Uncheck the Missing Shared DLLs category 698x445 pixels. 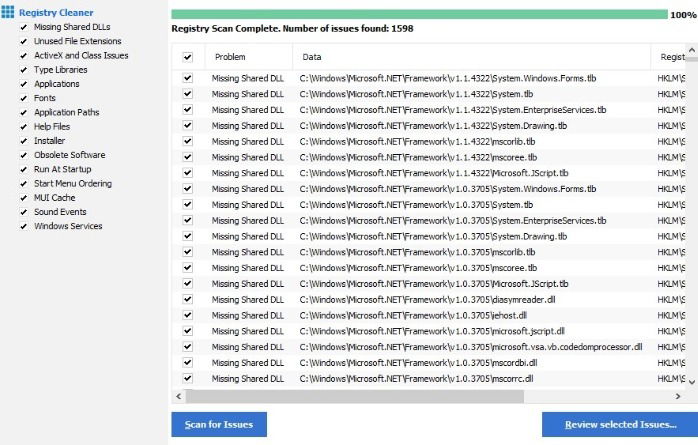[x=24, y=27]
